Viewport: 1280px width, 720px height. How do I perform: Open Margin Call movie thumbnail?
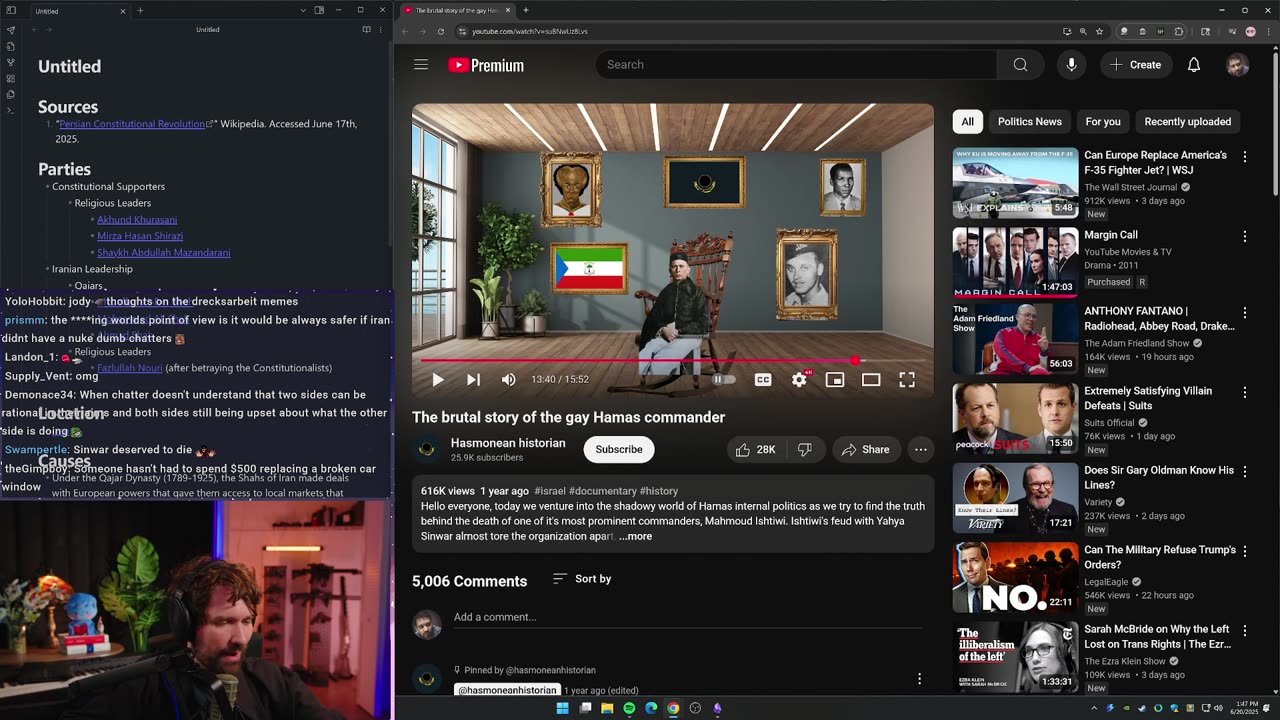[x=1015, y=263]
